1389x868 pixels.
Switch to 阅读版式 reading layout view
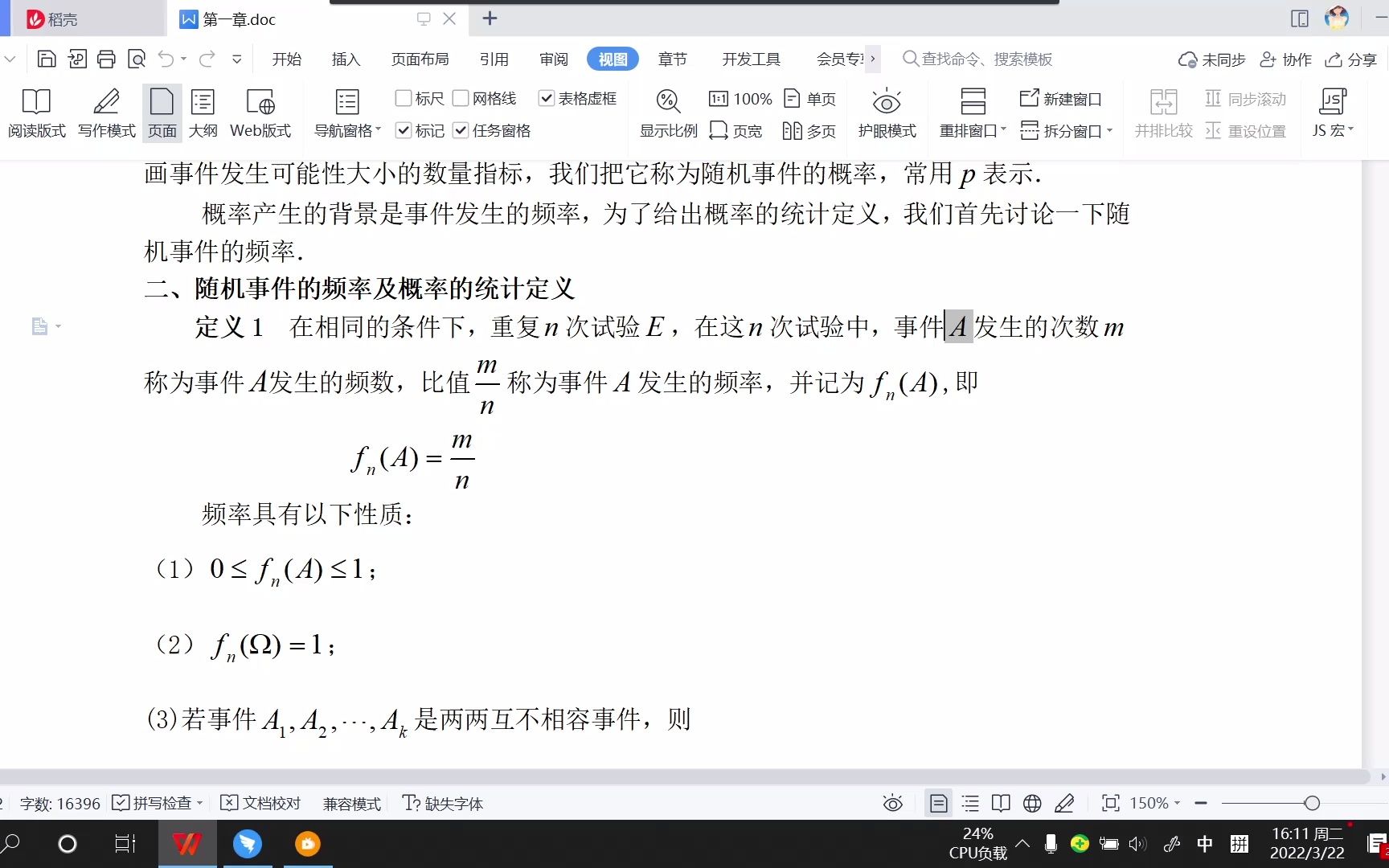click(35, 113)
